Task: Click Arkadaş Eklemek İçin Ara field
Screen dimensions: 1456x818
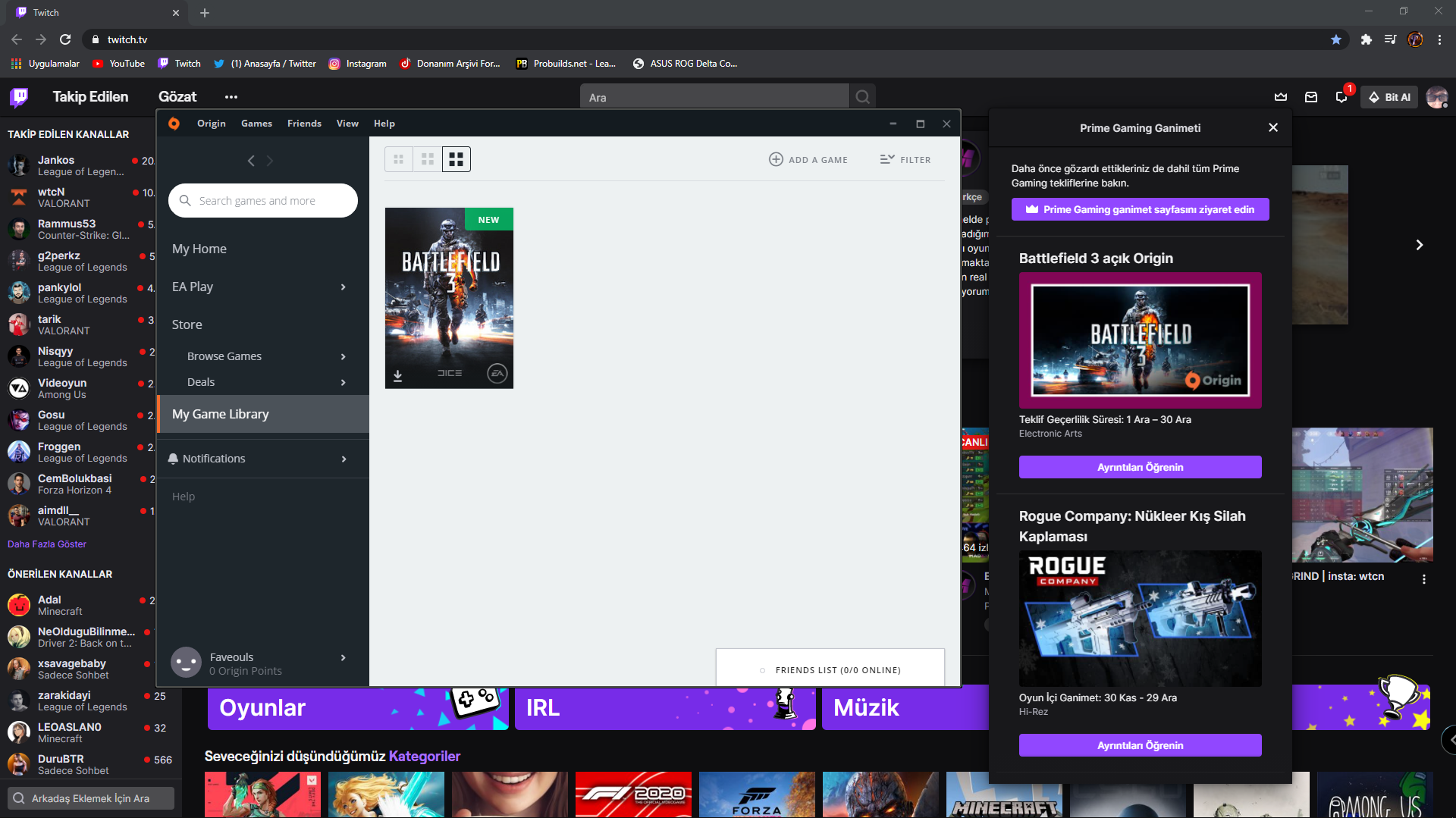Action: (x=91, y=798)
